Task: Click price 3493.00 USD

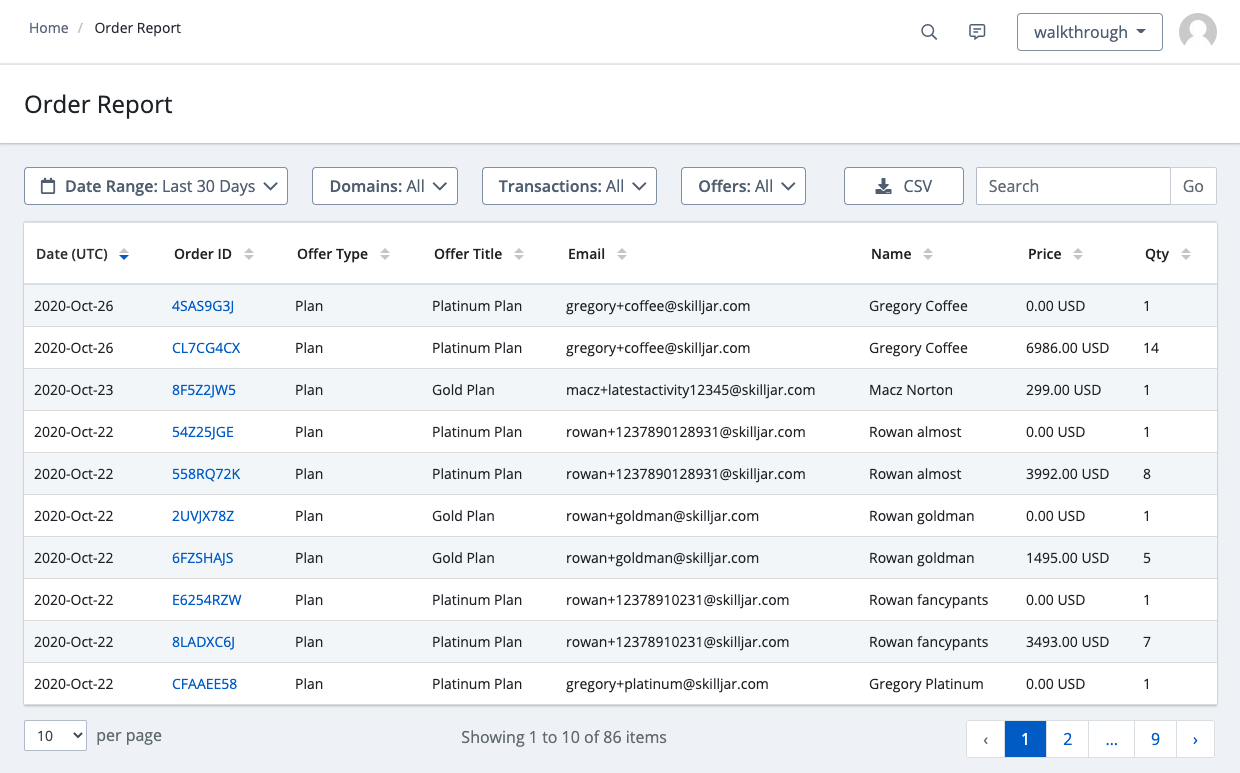Action: 1067,642
